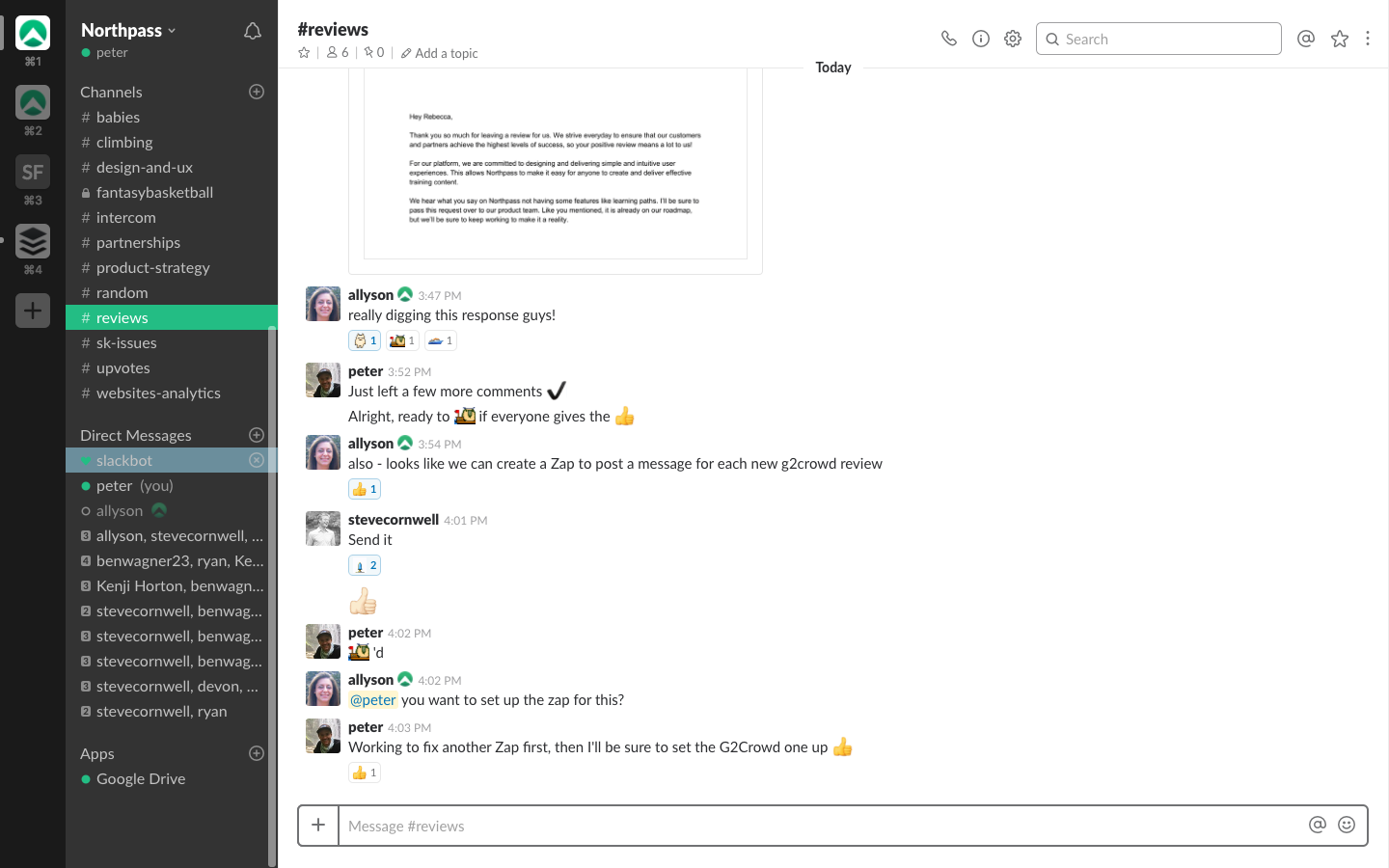Start a call with the phone icon

pyautogui.click(x=949, y=39)
